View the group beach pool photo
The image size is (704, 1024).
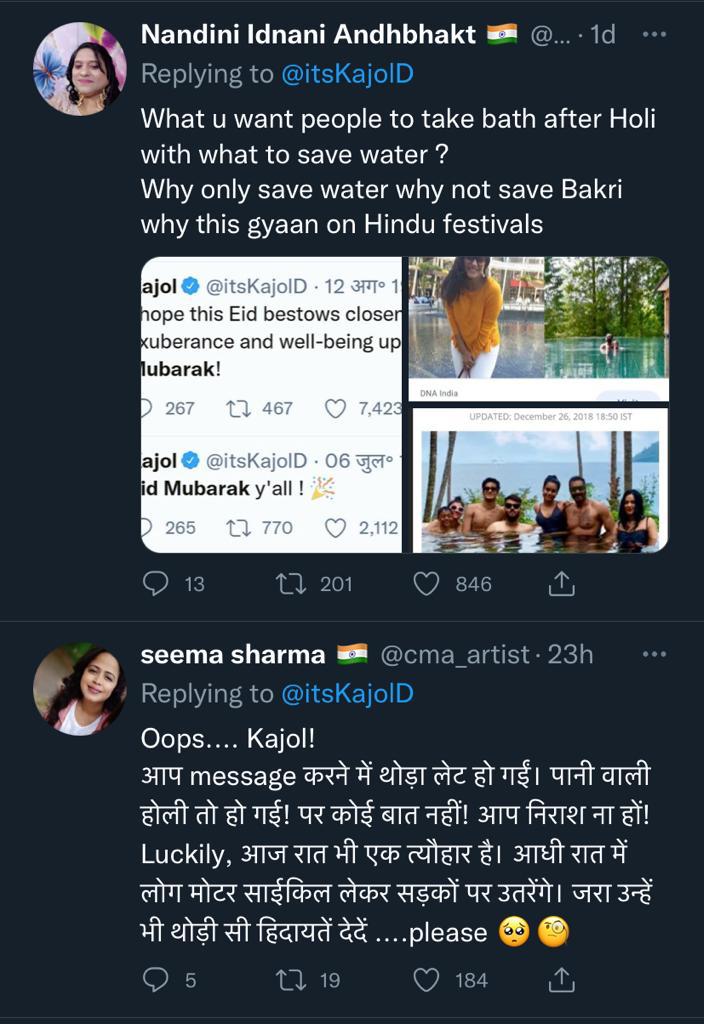(x=541, y=481)
